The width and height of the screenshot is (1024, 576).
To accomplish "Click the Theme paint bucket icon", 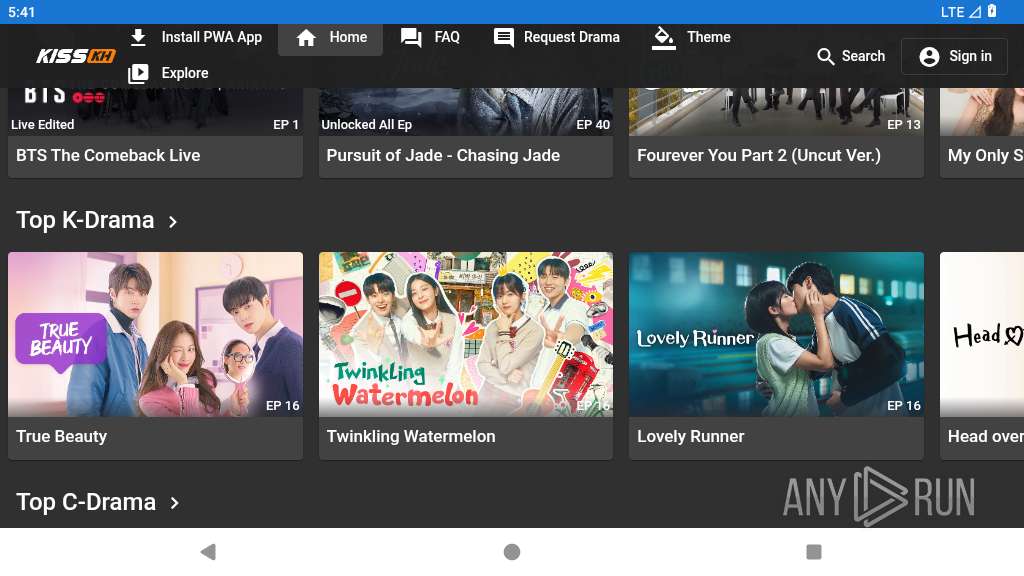I will [664, 38].
